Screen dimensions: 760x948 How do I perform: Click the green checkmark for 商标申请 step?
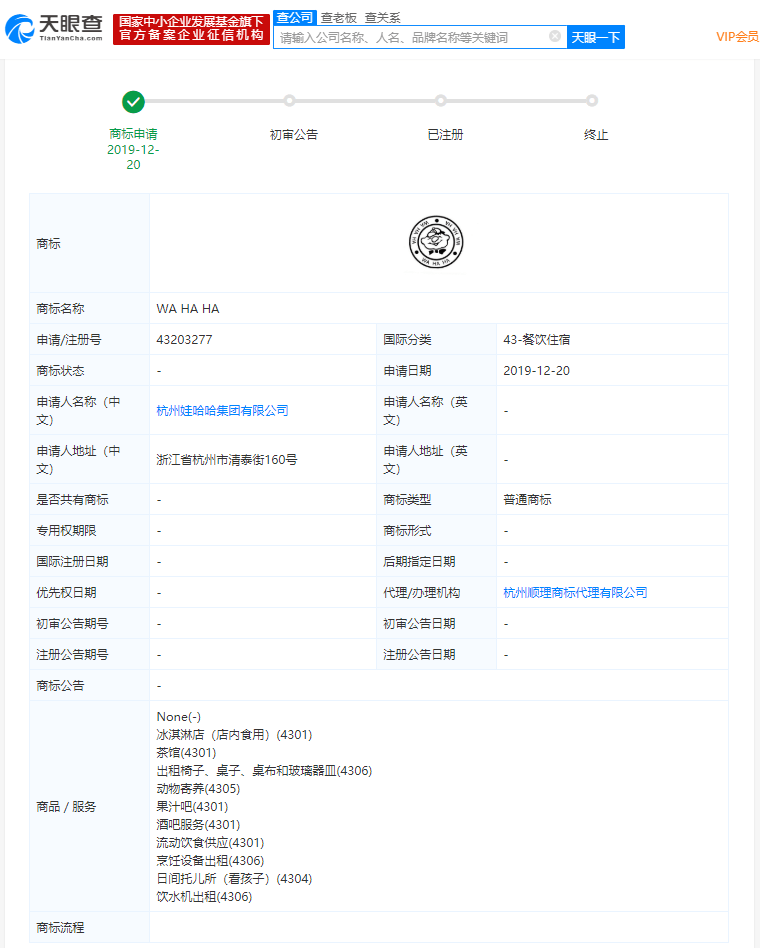tap(133, 101)
